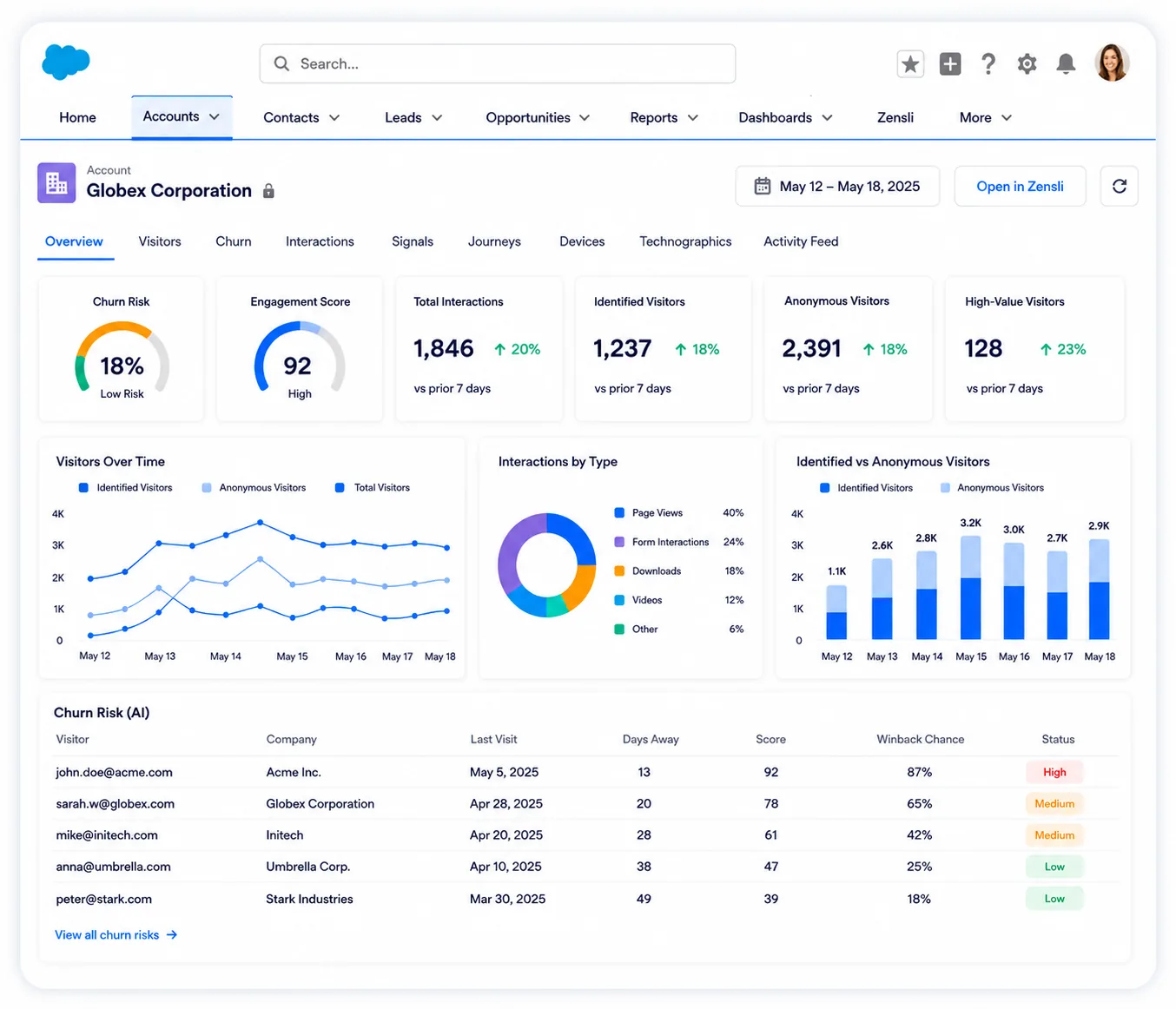This screenshot has width=1176, height=1009.
Task: Expand the Opportunities menu chevron
Action: pos(585,117)
